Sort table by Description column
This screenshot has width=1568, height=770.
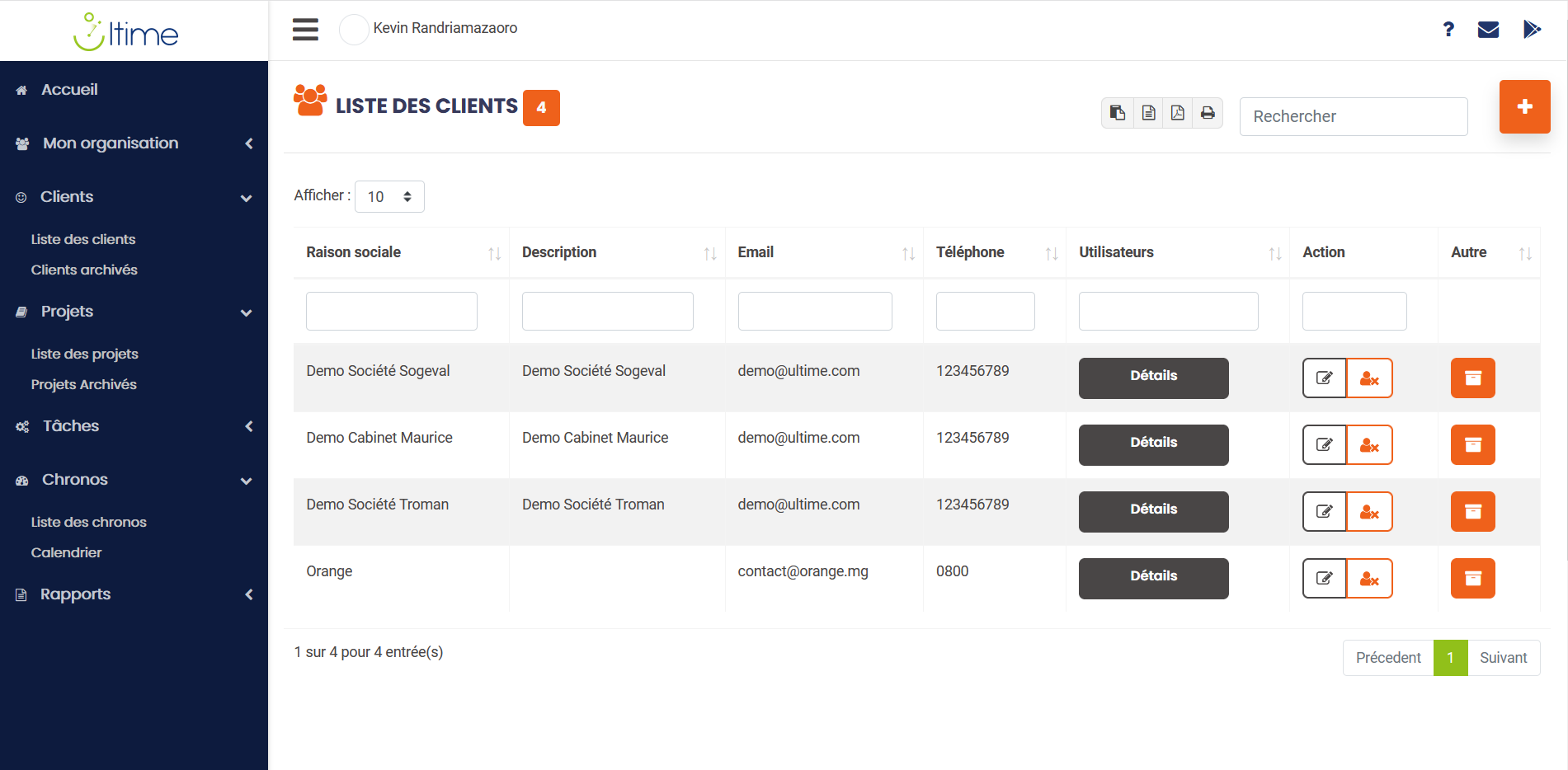click(x=618, y=252)
